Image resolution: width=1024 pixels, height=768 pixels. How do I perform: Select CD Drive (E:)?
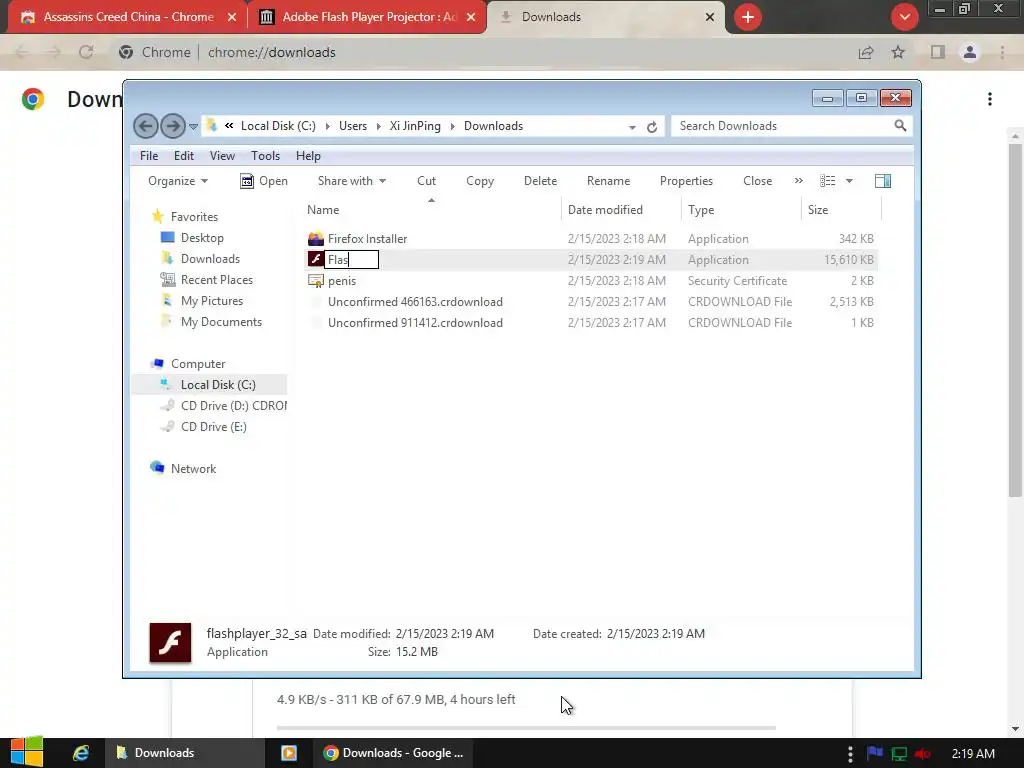point(213,426)
